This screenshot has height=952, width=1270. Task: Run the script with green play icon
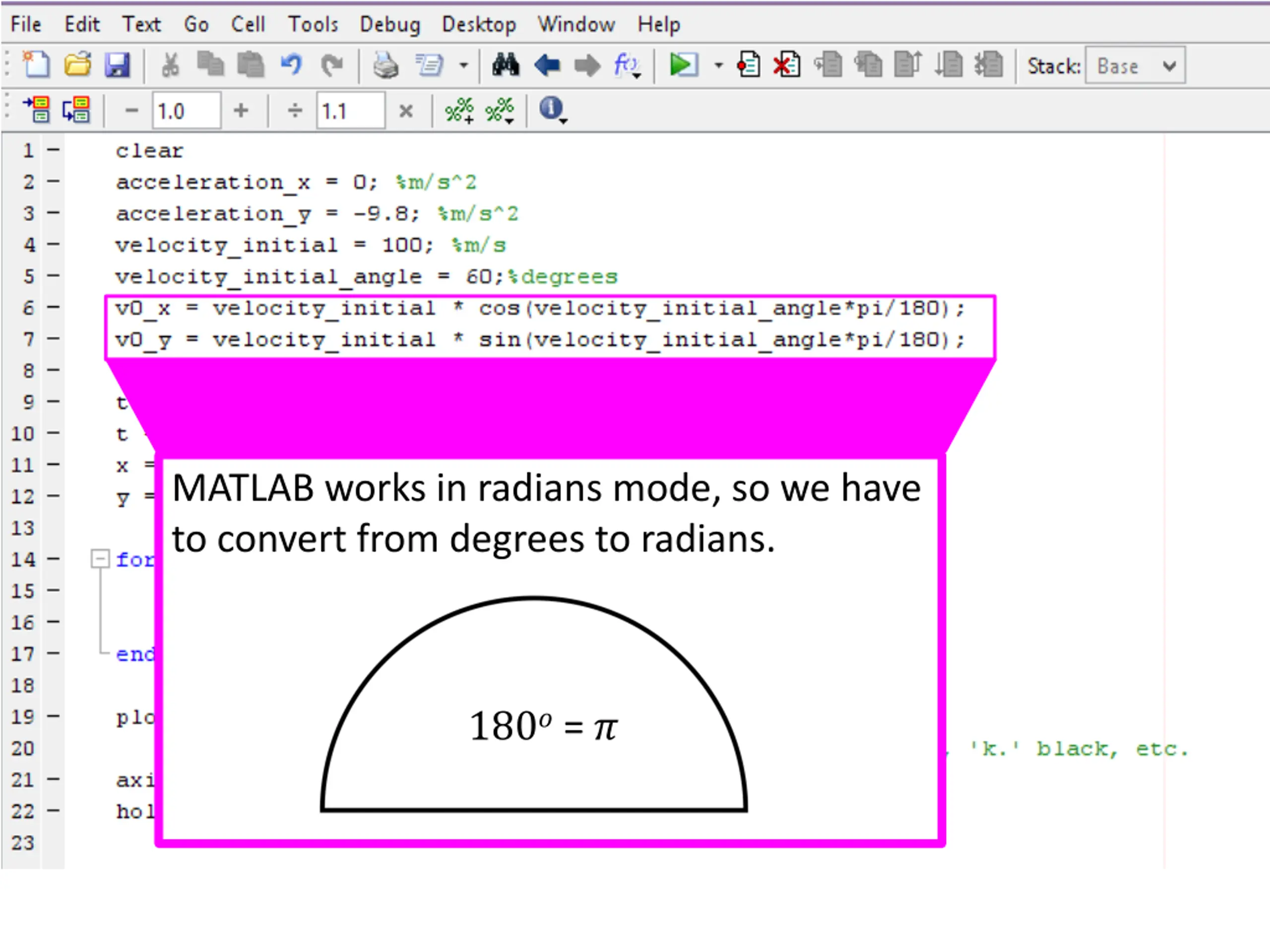(684, 64)
